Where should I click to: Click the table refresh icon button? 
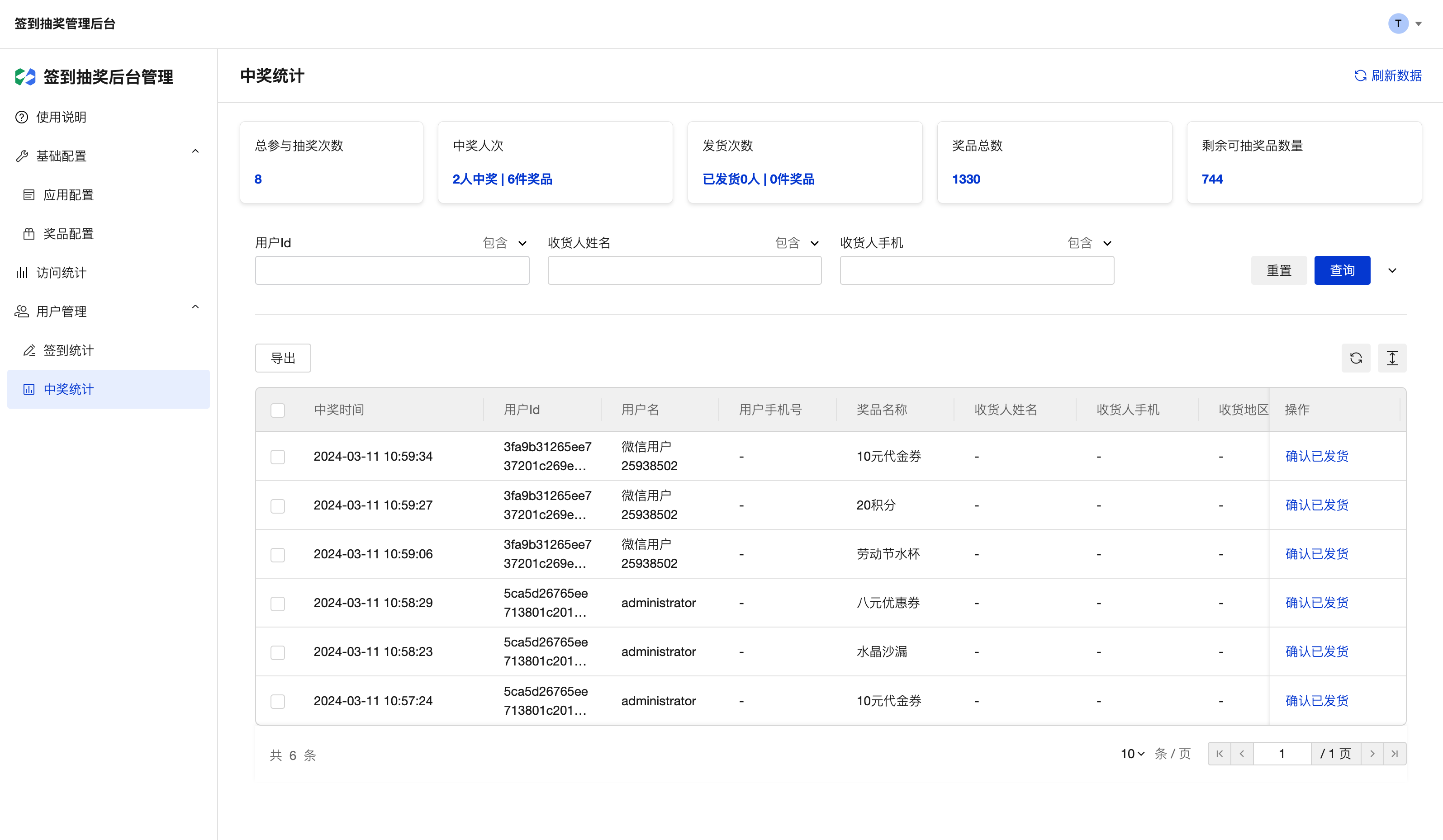[1355, 358]
